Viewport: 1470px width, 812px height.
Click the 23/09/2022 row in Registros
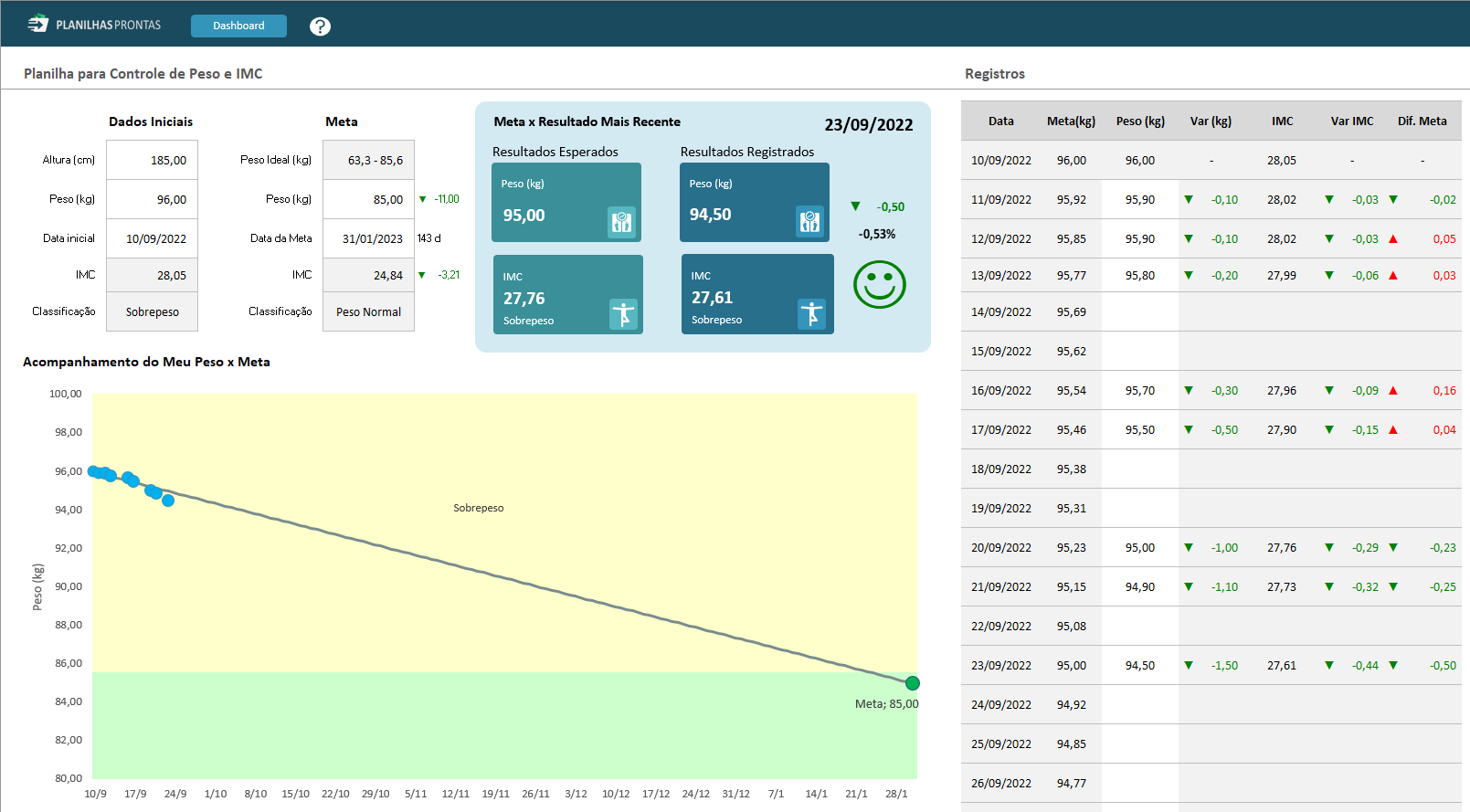pyautogui.click(x=1001, y=665)
